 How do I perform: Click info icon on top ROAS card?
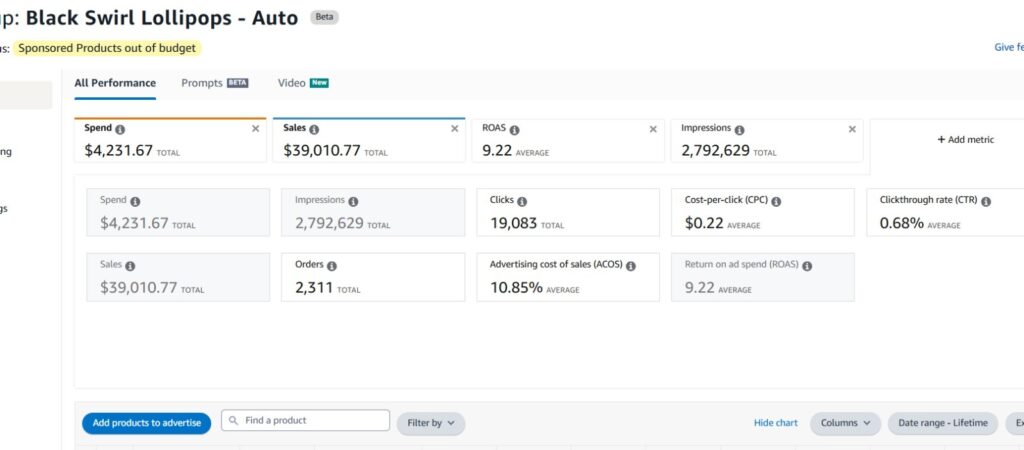[514, 130]
